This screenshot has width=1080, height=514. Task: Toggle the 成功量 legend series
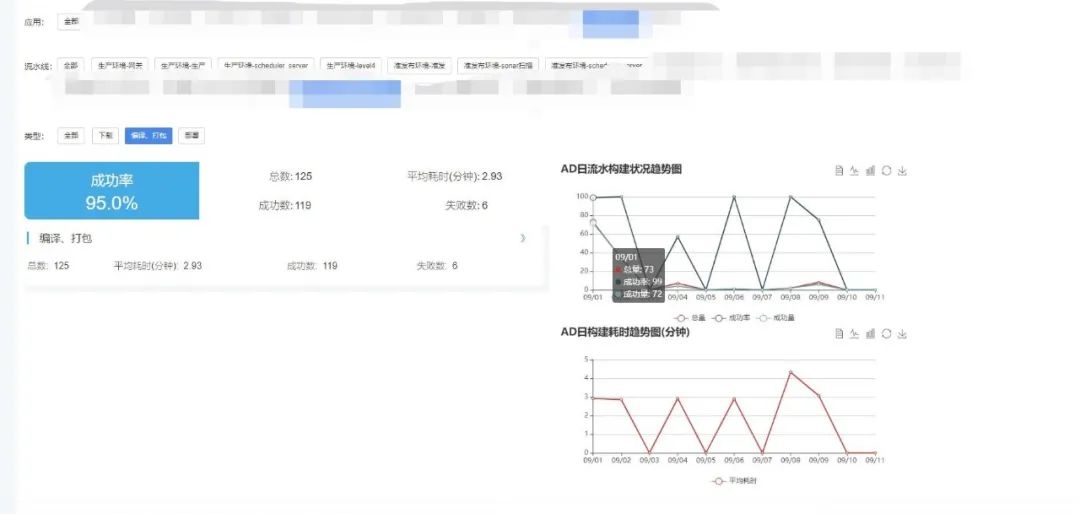coord(775,318)
